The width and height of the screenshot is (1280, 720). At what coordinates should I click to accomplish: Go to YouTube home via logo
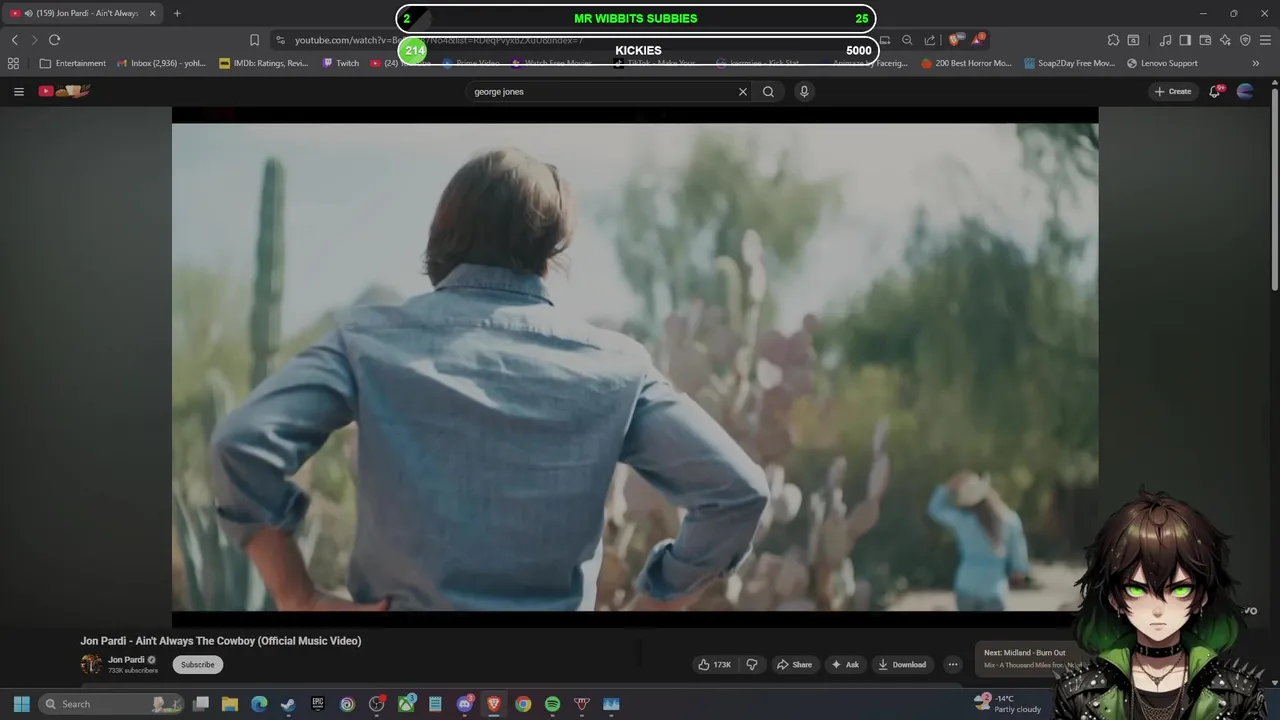tap(64, 91)
